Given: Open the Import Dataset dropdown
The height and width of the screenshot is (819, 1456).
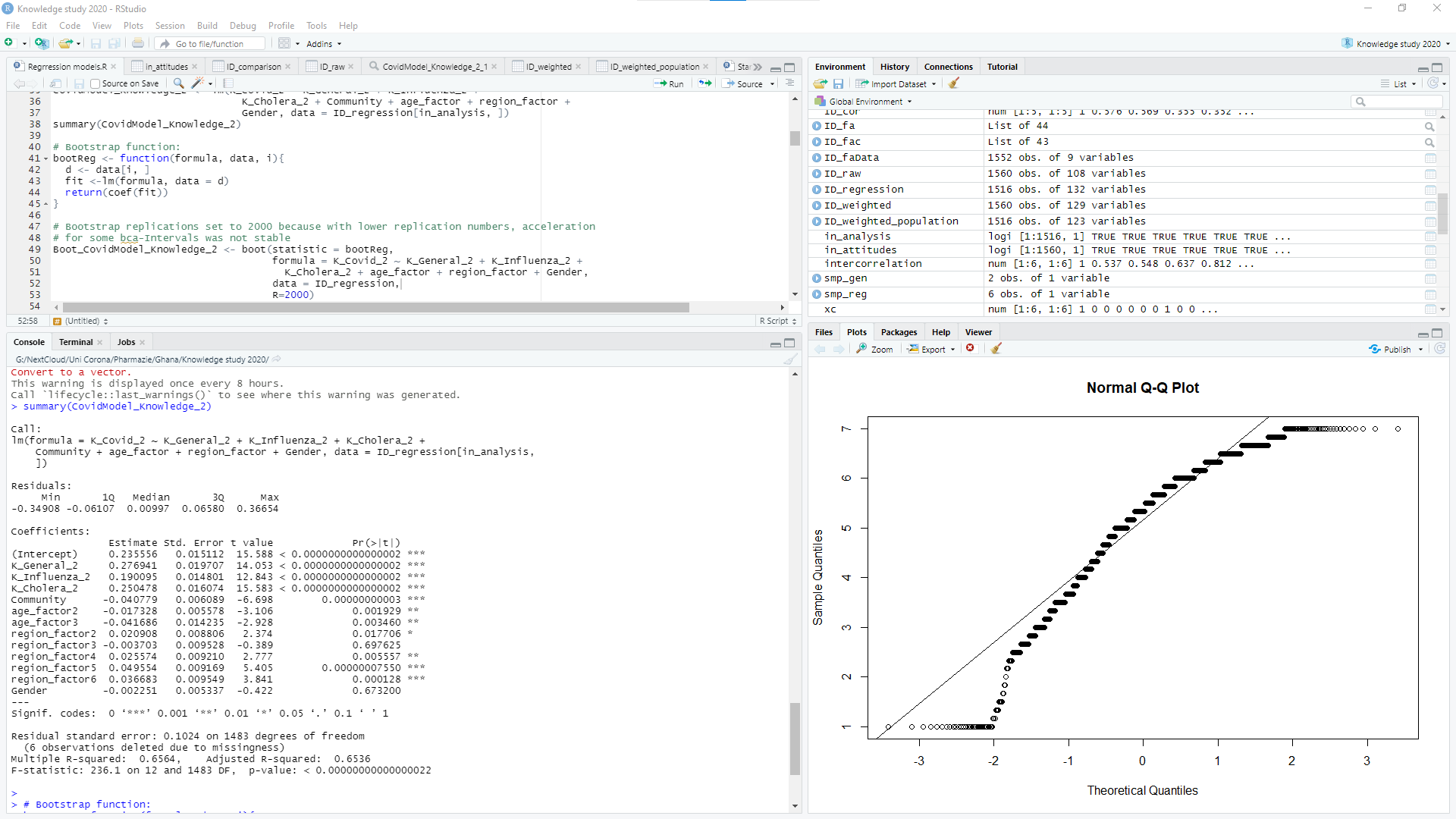Looking at the screenshot, I should 896,83.
